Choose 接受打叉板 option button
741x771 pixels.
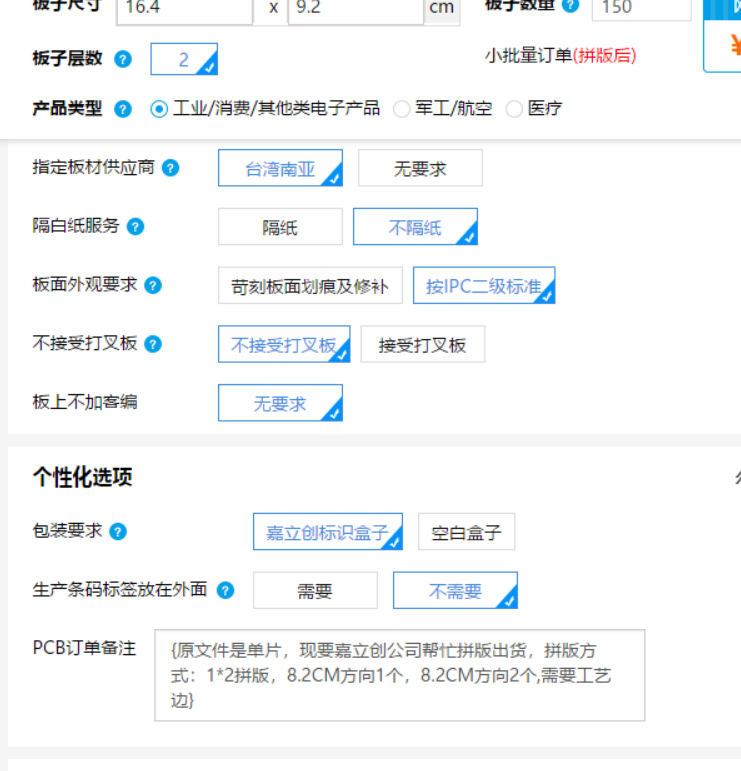(423, 344)
